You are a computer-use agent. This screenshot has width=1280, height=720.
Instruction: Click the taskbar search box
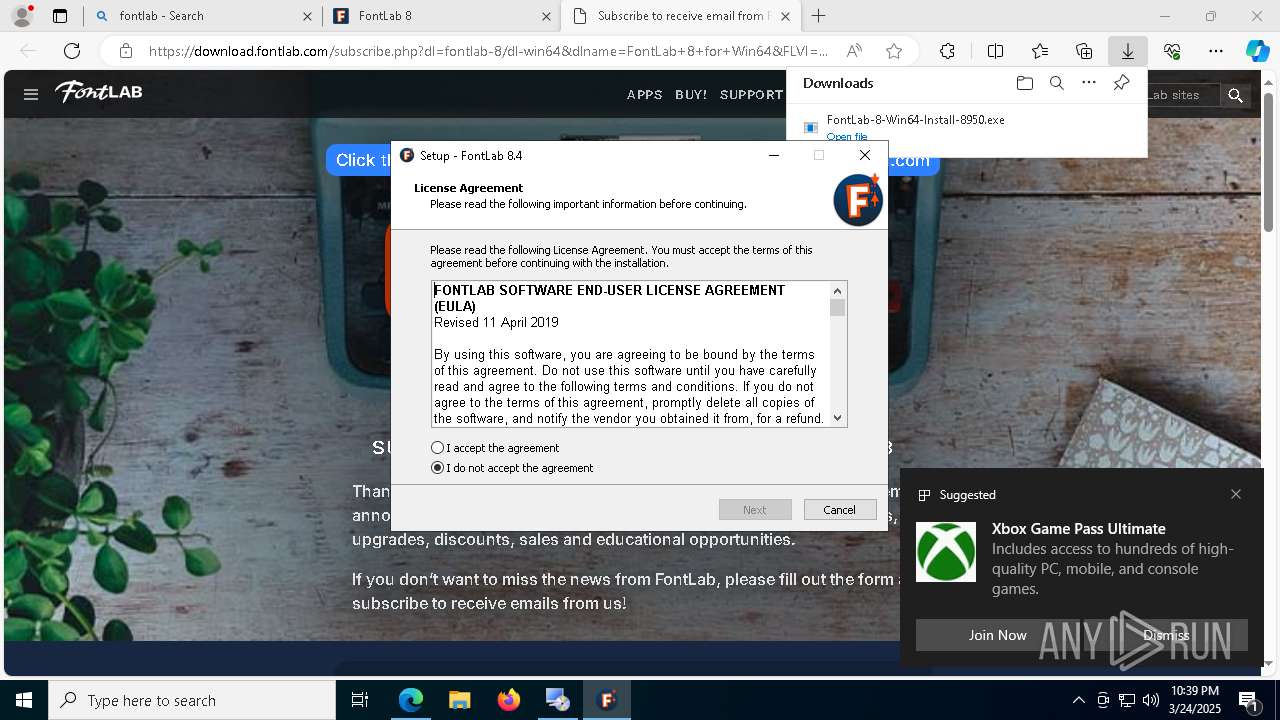[x=192, y=700]
